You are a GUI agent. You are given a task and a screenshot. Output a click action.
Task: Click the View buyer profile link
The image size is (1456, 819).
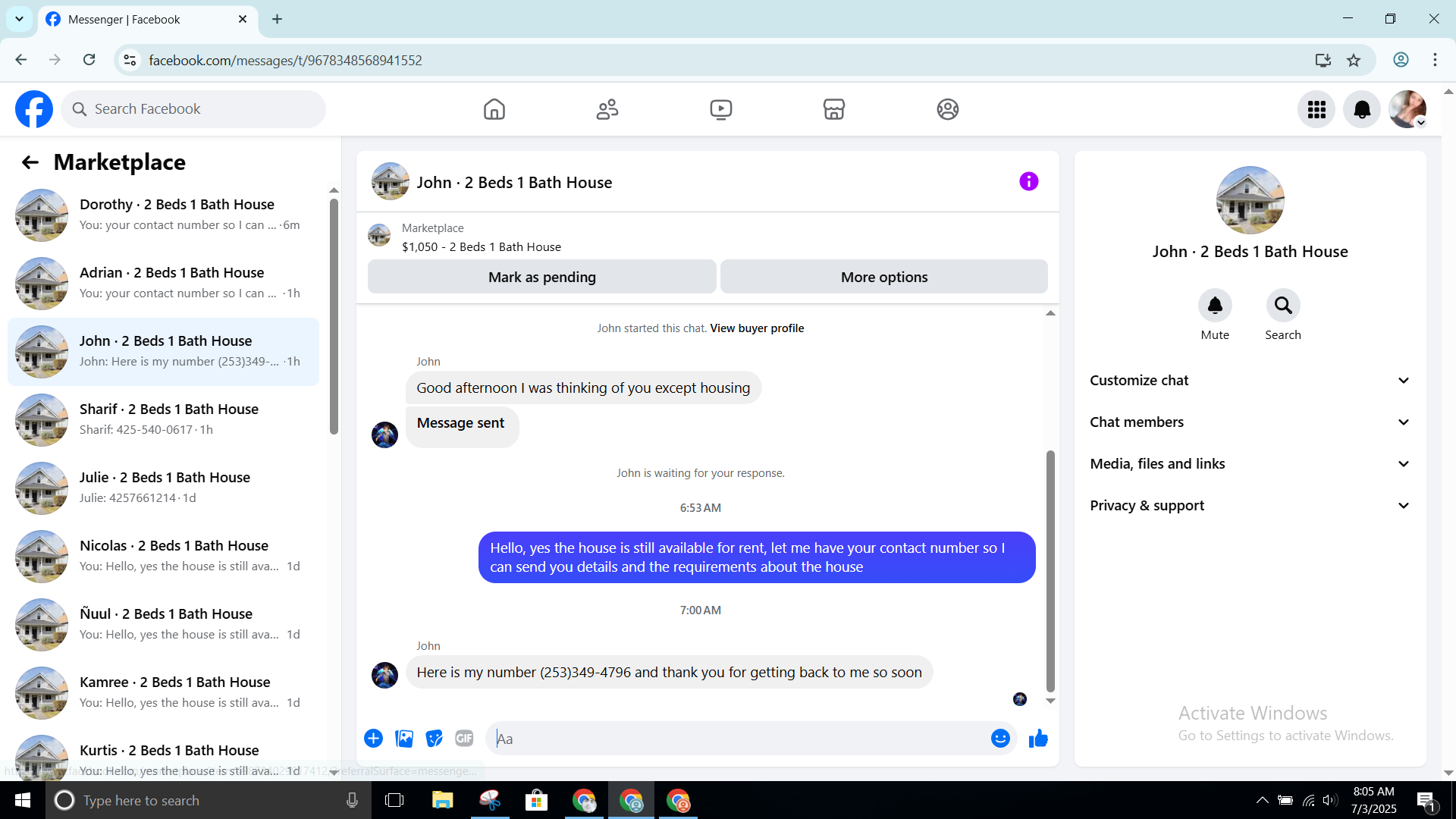(x=757, y=328)
